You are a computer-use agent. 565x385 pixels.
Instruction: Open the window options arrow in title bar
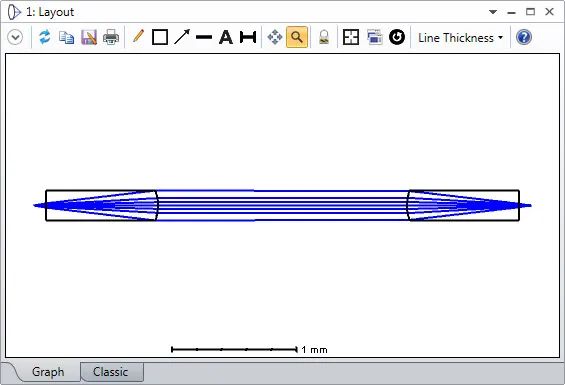point(493,12)
